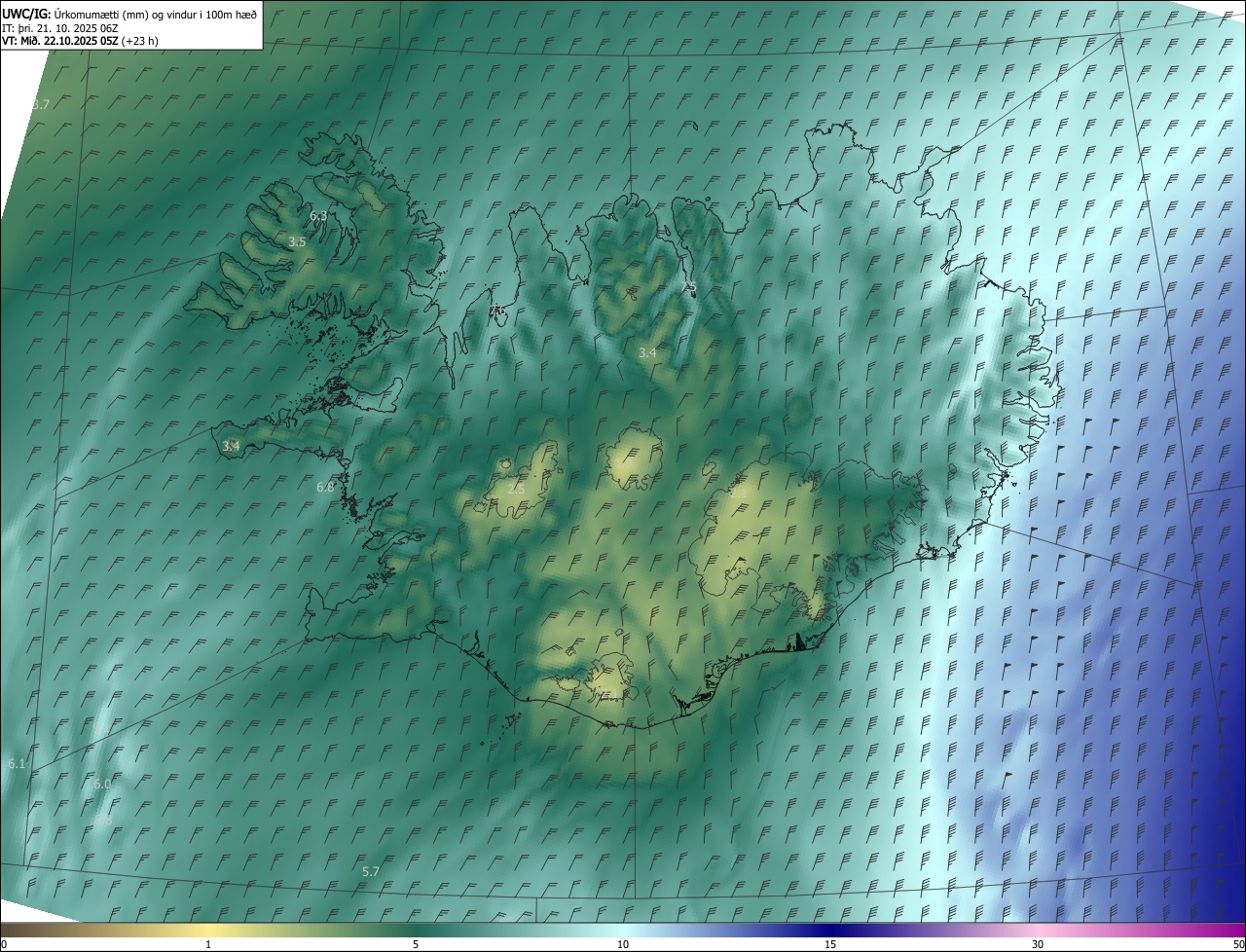The image size is (1246, 952).
Task: Click the initial time "IT: þri. 21. 10. 2025 06Z"
Action: [60, 27]
